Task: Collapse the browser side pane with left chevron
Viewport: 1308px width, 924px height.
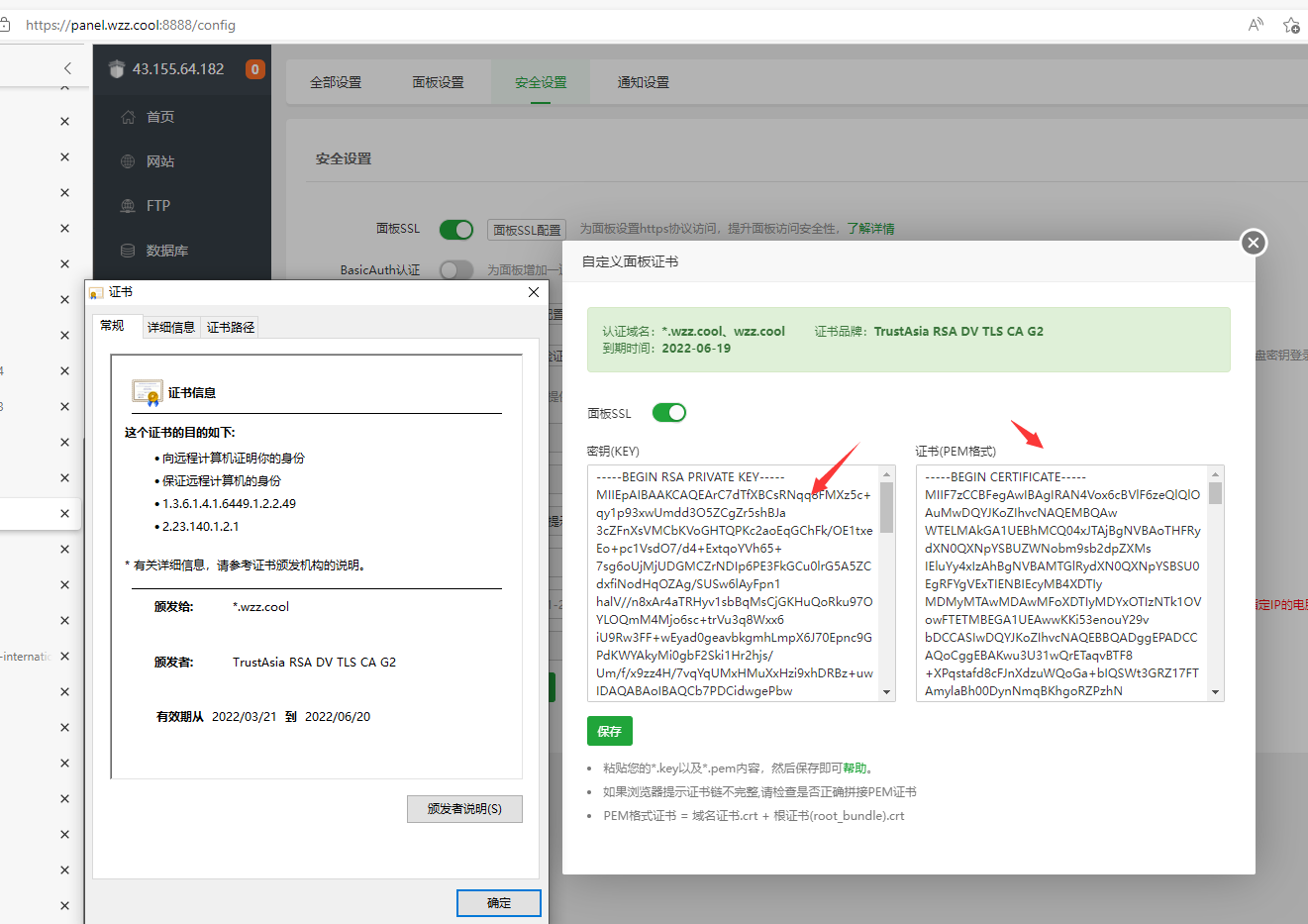Action: tap(67, 68)
